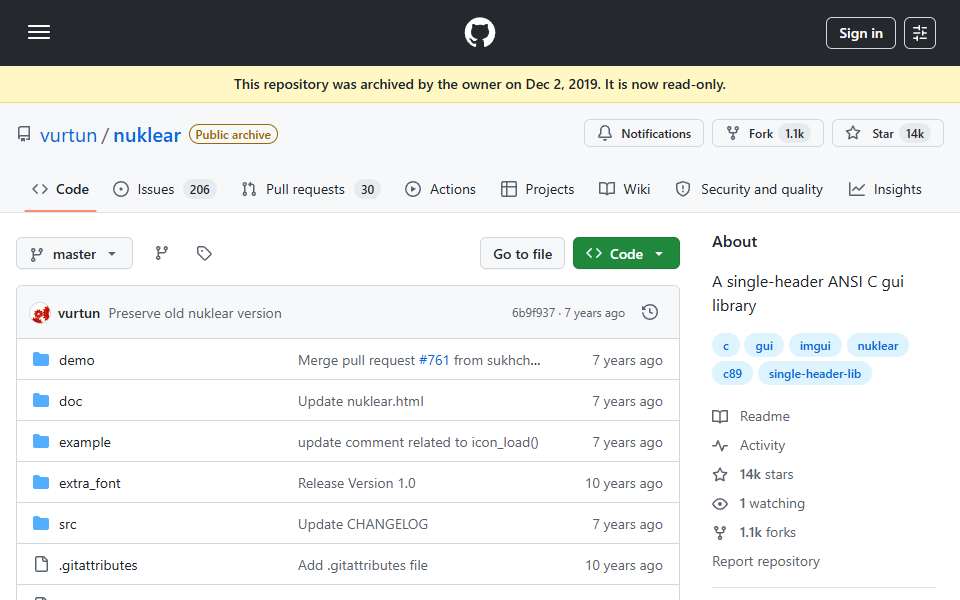Viewport: 960px width, 600px height.
Task: Open 'Add .gitattributes file' commit message
Action: [362, 565]
